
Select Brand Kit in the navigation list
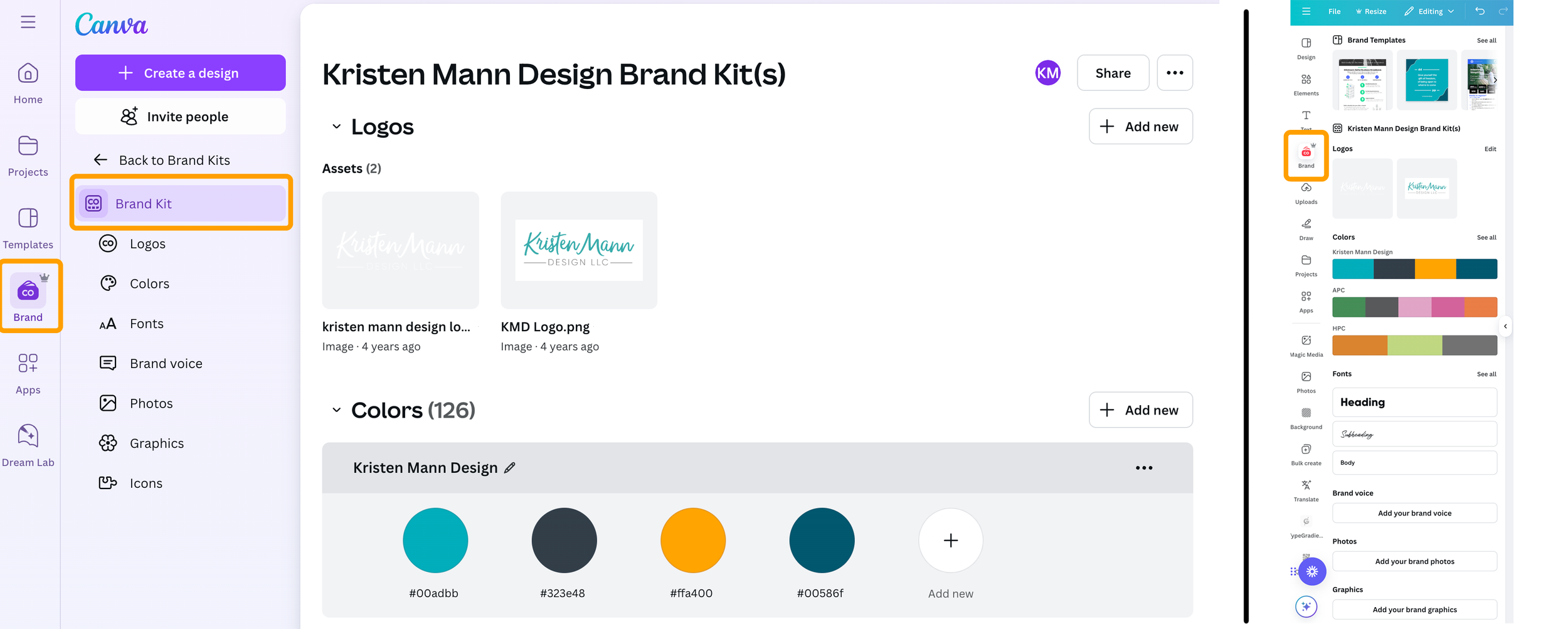pyautogui.click(x=181, y=203)
